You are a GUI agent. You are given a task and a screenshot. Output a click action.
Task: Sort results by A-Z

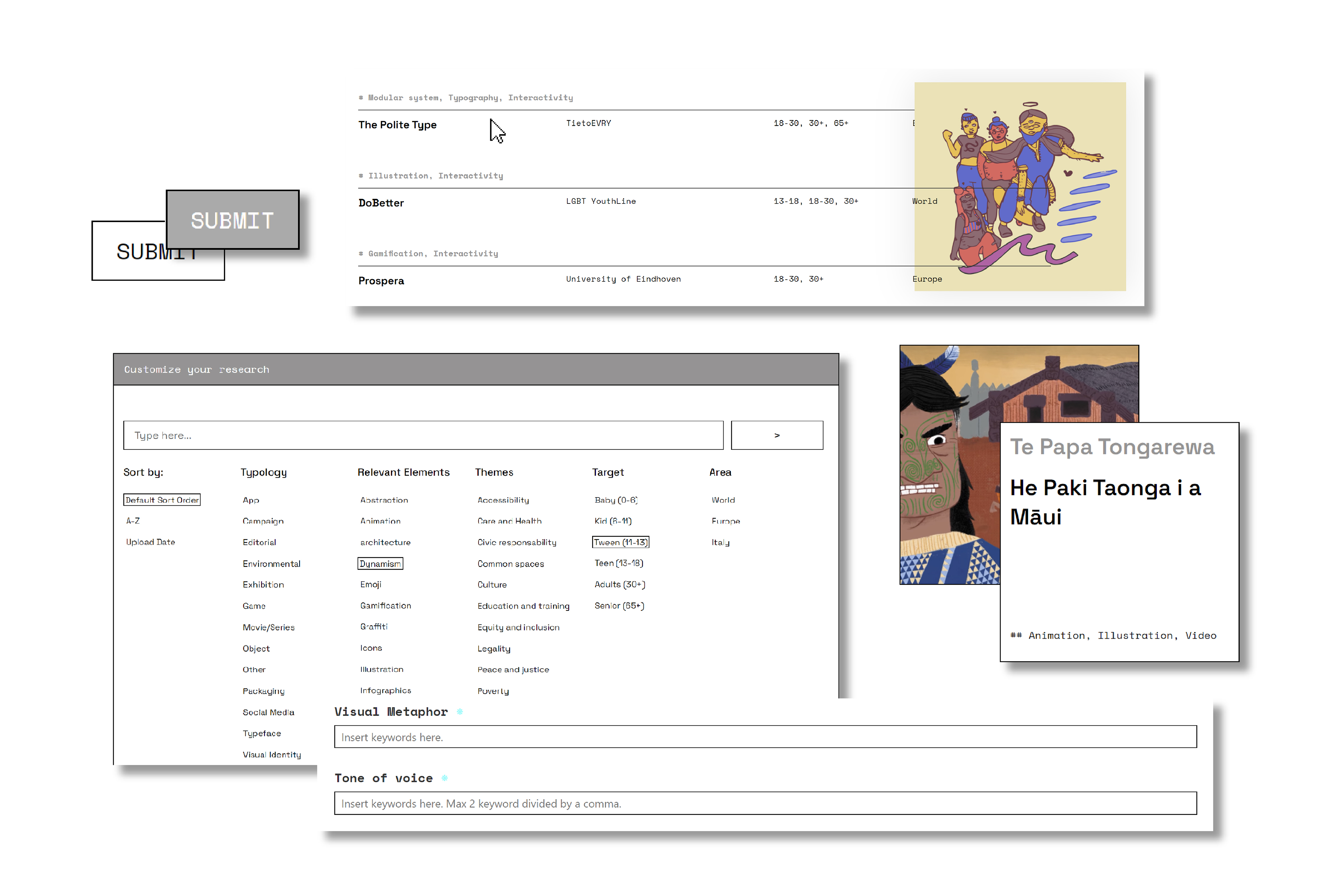(133, 520)
